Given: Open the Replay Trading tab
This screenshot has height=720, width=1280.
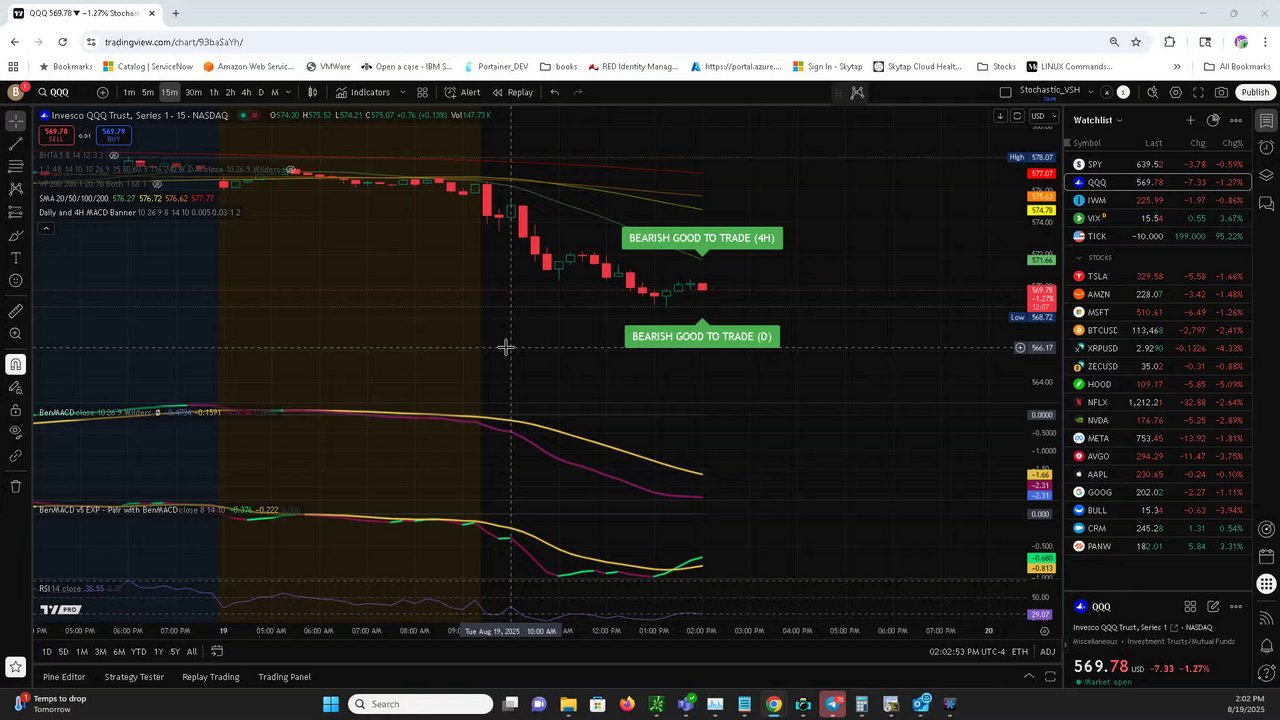Looking at the screenshot, I should 211,677.
